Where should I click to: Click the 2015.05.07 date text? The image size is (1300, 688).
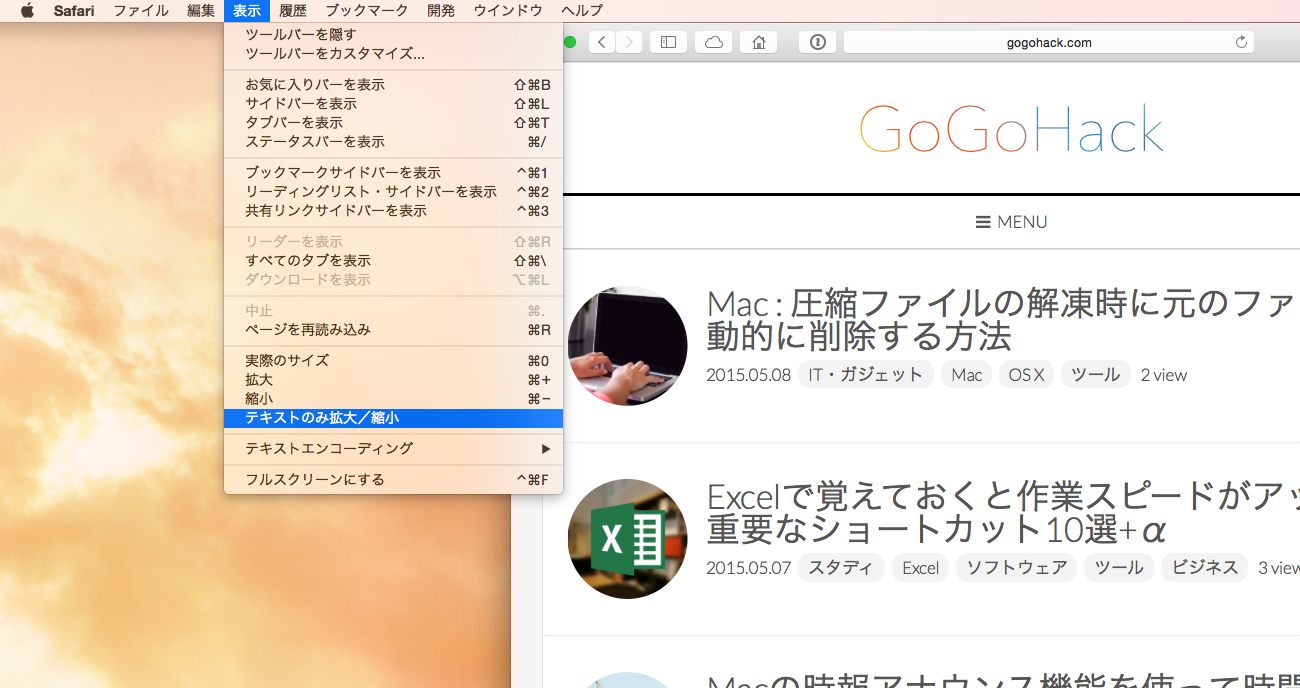[748, 568]
